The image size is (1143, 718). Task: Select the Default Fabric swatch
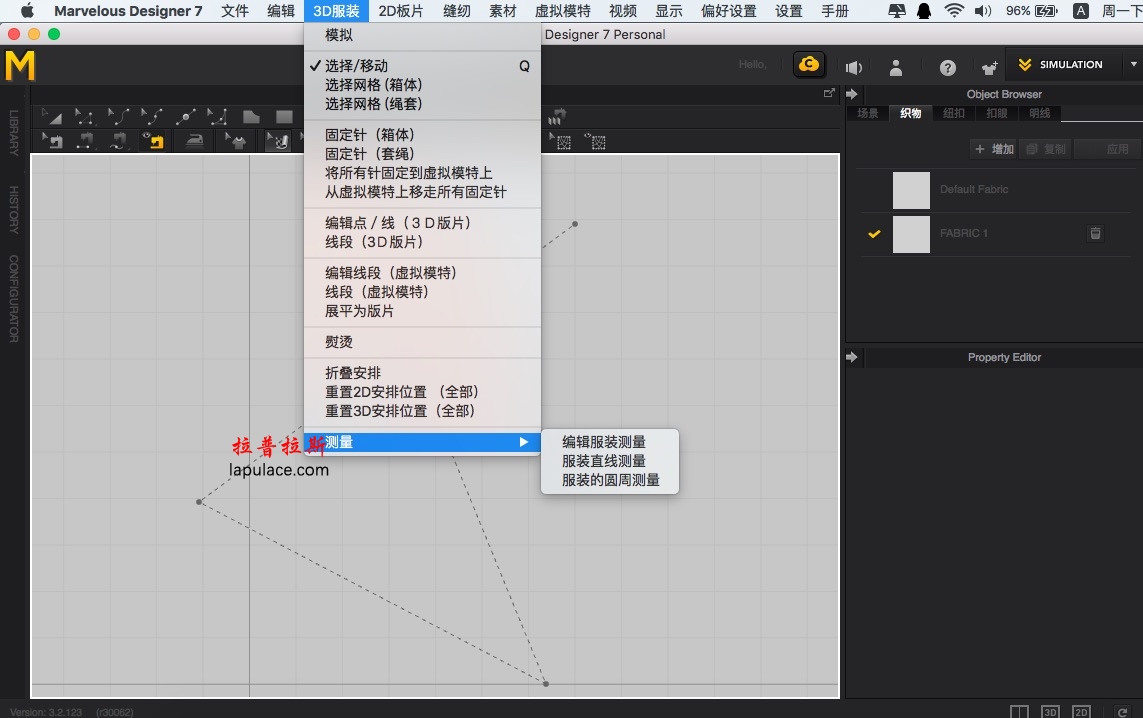911,190
